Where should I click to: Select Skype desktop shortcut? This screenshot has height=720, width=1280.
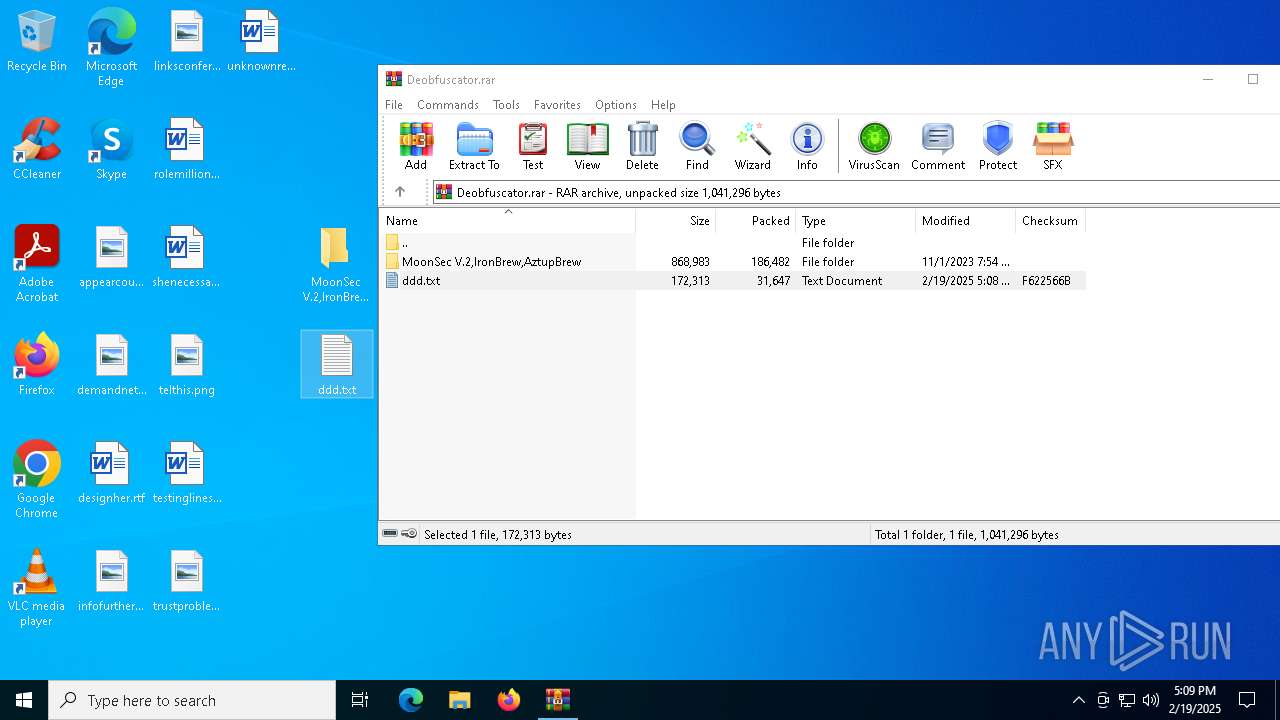[111, 150]
